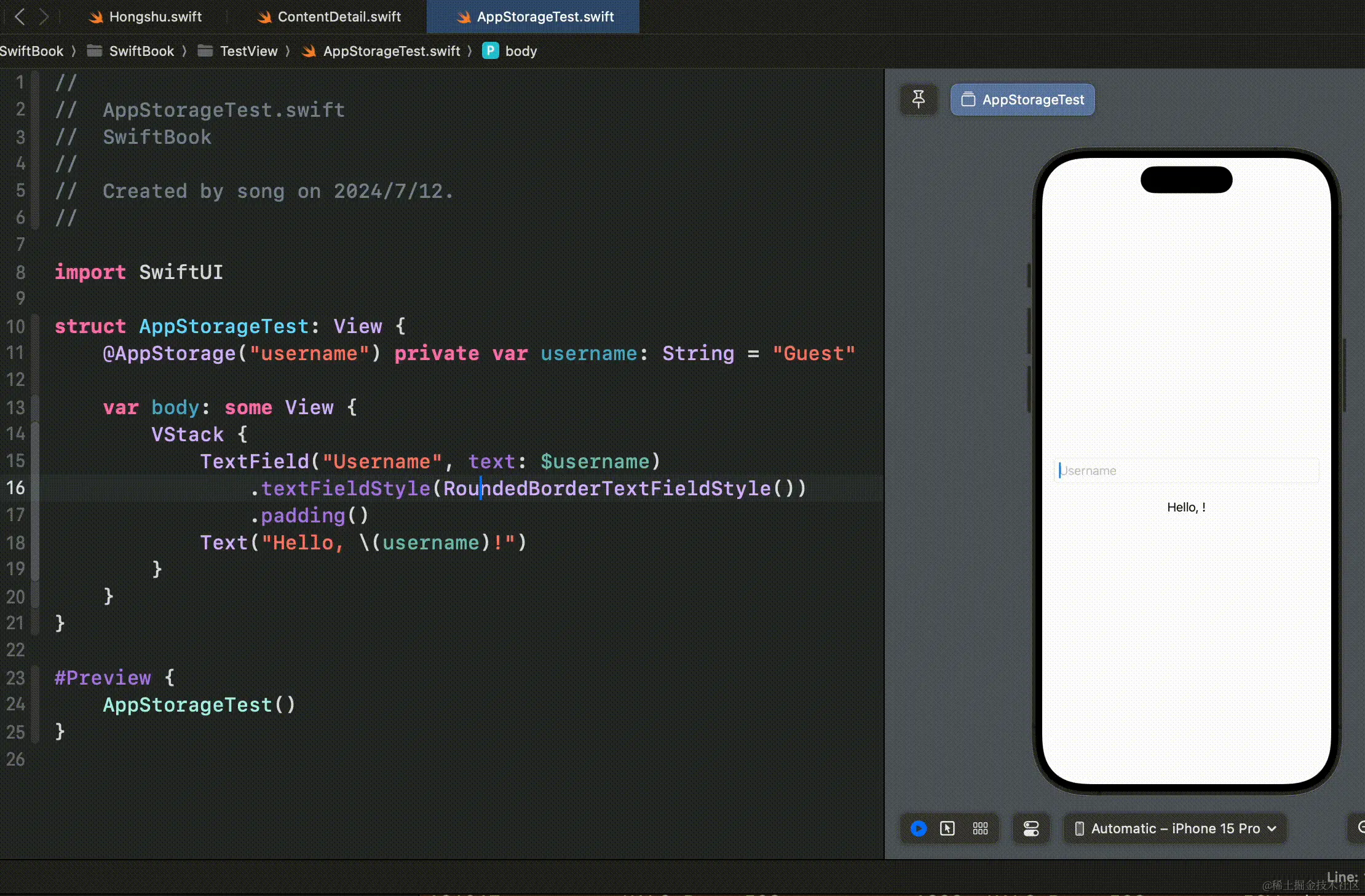The width and height of the screenshot is (1365, 896).
Task: Open the preview Variants grid
Action: (981, 828)
